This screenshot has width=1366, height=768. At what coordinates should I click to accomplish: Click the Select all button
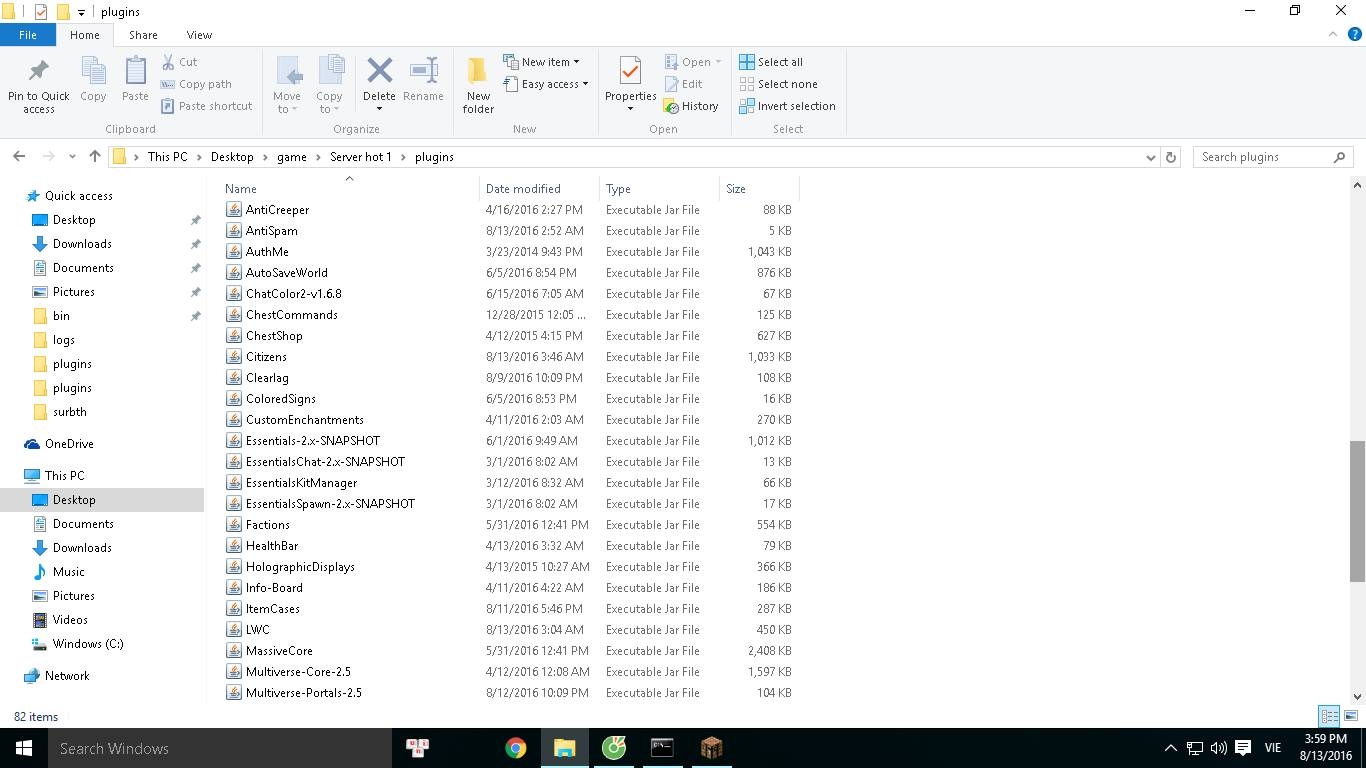(x=771, y=62)
